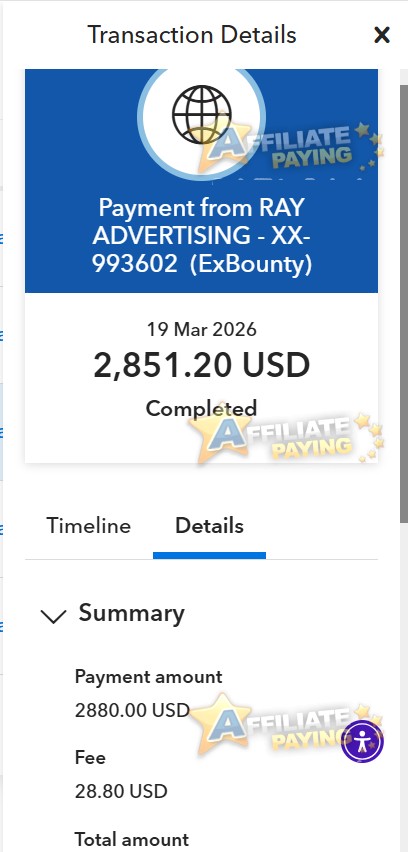Select the 28.80 USD fee value

[121, 791]
